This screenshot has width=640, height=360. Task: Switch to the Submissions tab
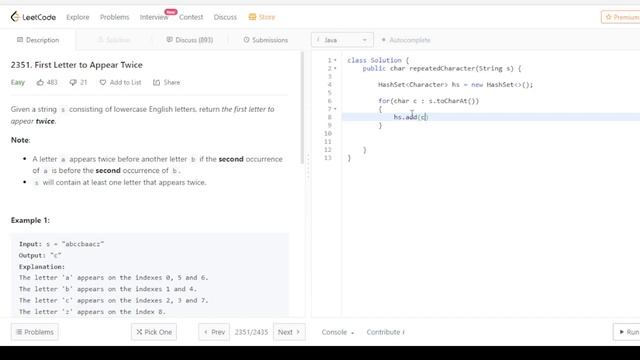(266, 40)
